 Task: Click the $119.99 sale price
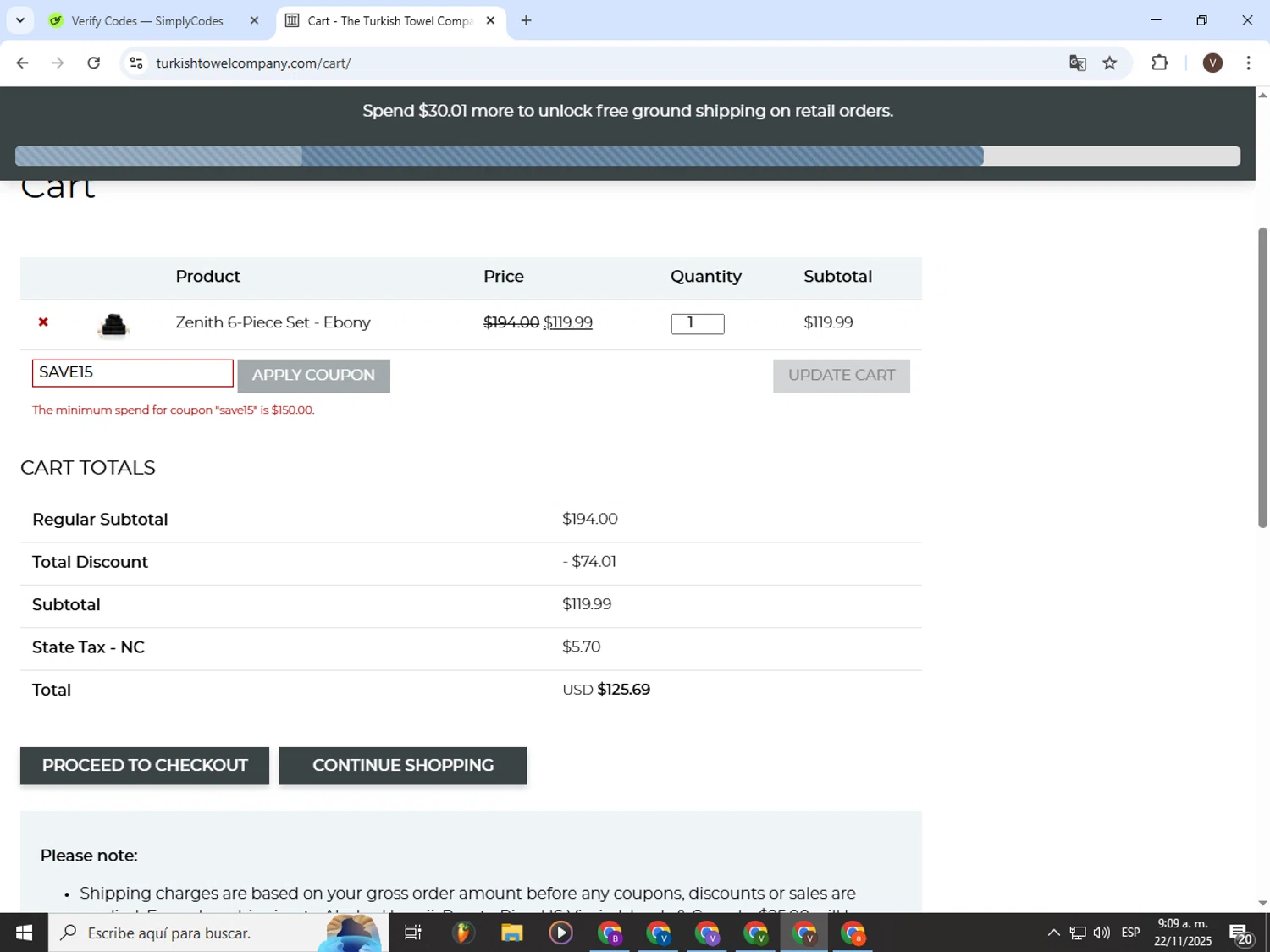tap(568, 322)
